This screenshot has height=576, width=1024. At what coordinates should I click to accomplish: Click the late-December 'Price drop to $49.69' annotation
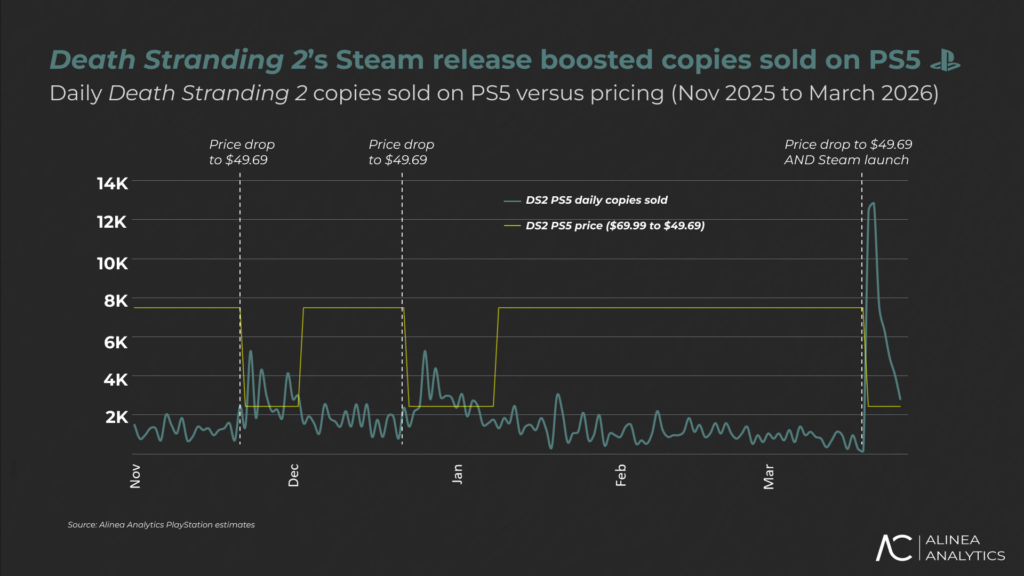tap(402, 152)
